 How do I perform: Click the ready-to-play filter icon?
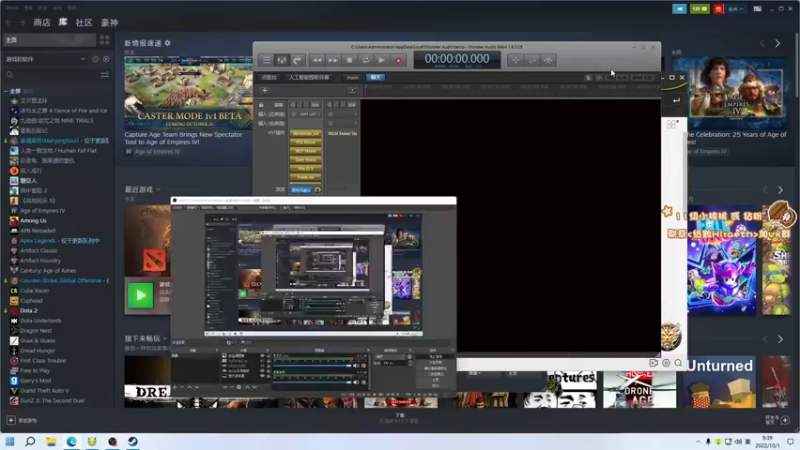(x=106, y=59)
